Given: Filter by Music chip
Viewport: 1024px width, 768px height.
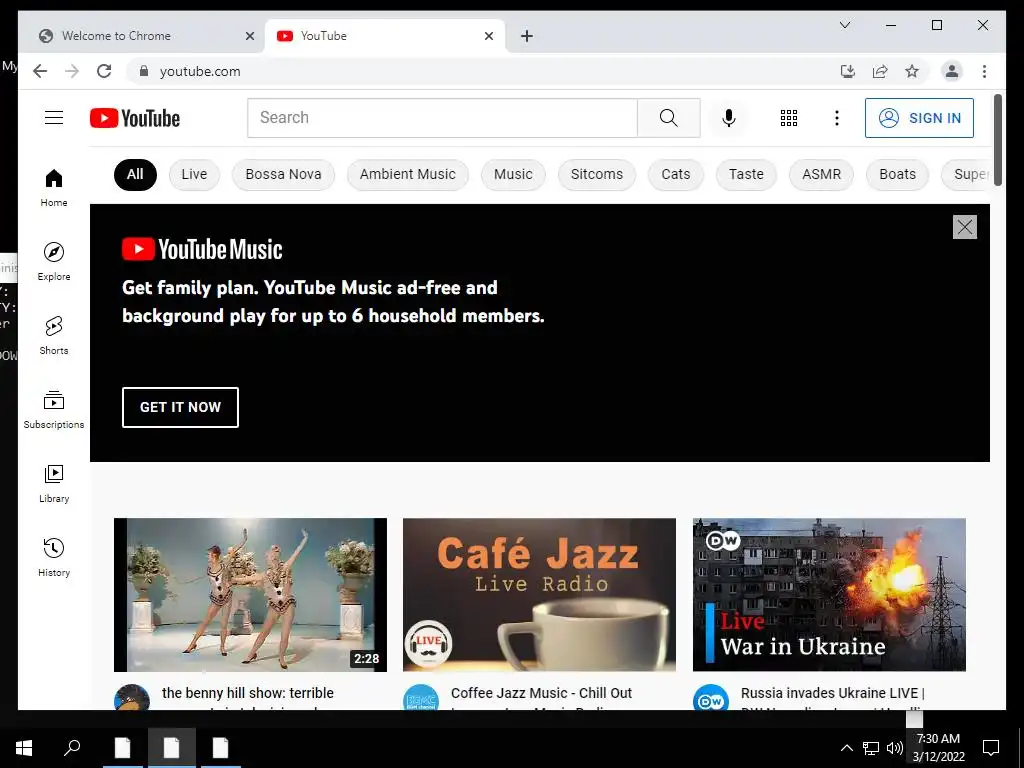Looking at the screenshot, I should click(513, 174).
